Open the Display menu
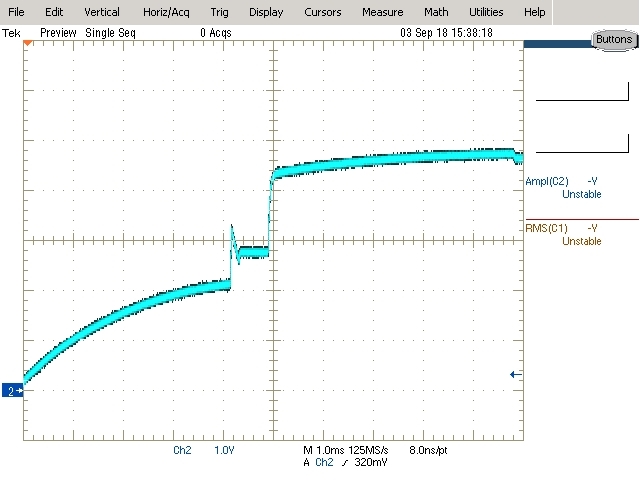This screenshot has width=640, height=480. click(x=266, y=12)
